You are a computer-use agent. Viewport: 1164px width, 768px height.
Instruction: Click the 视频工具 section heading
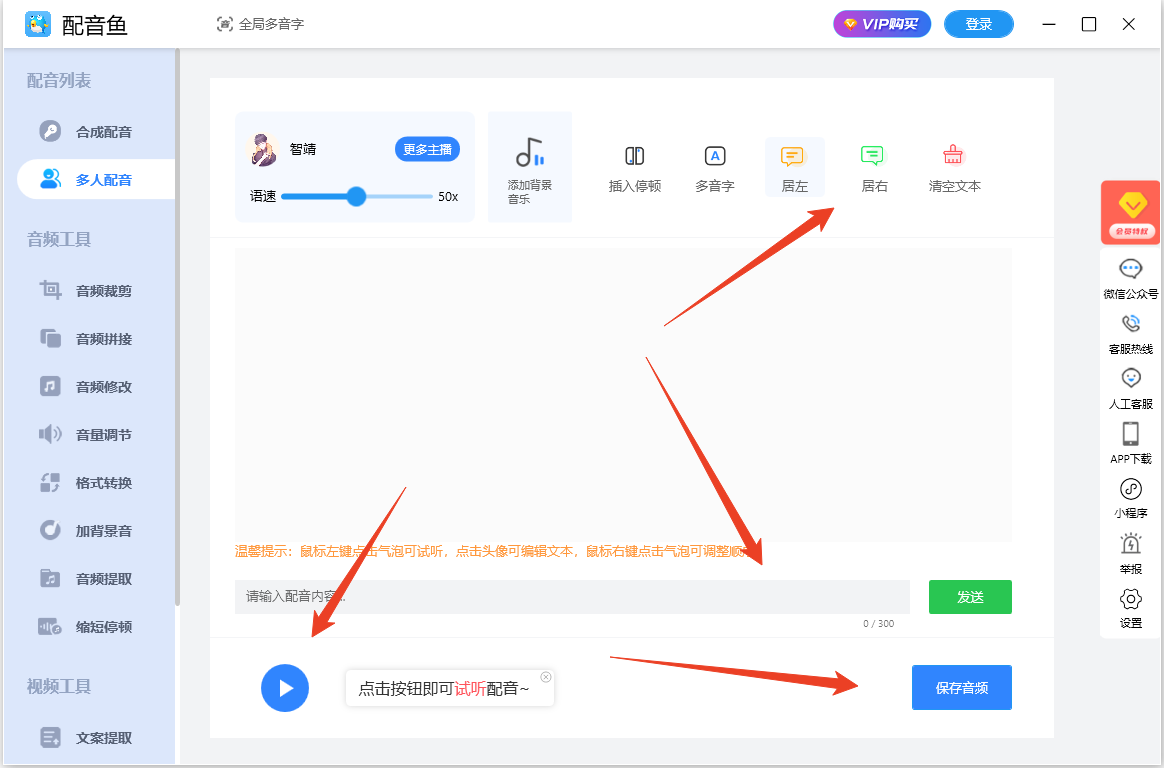point(59,686)
